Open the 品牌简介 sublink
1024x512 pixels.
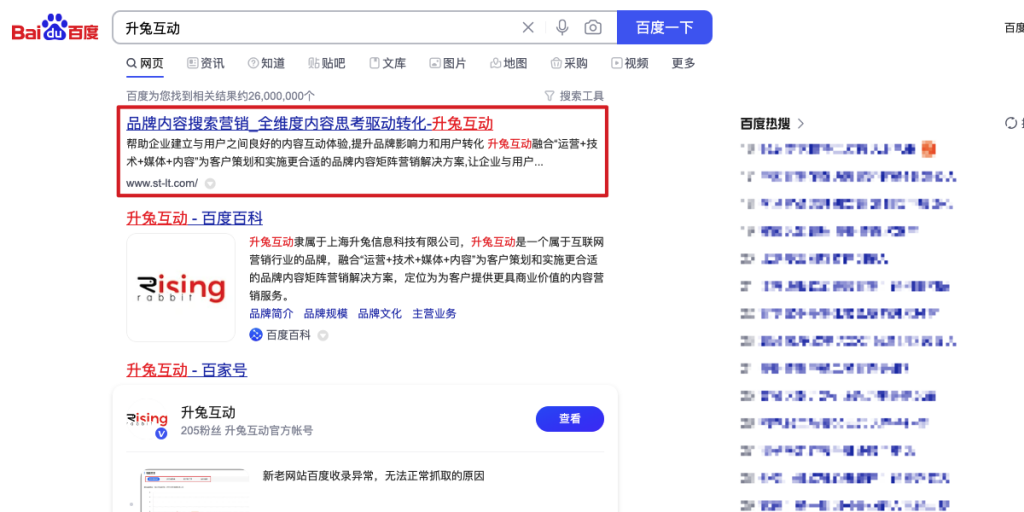(271, 313)
